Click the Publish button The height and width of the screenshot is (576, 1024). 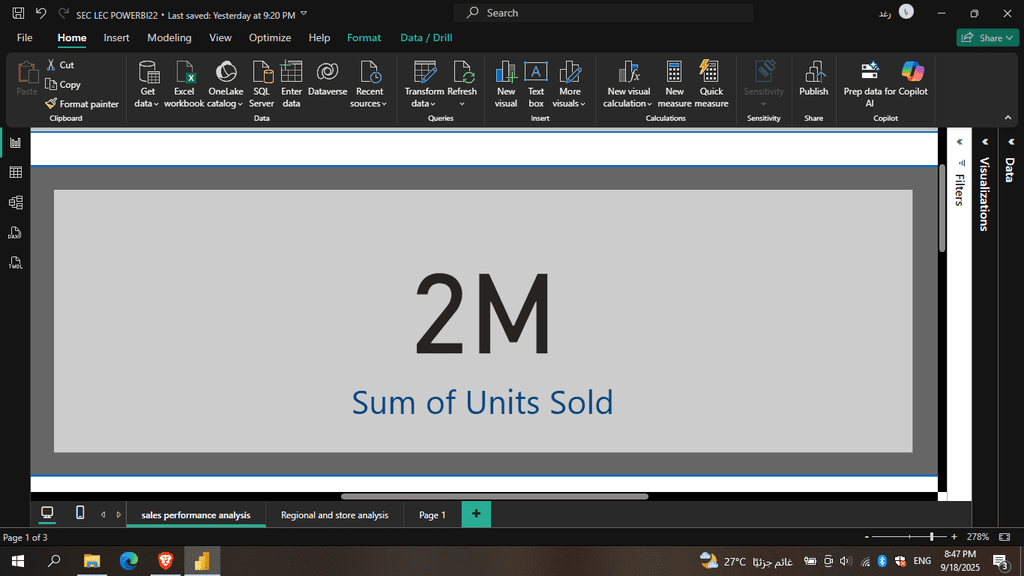click(x=813, y=80)
